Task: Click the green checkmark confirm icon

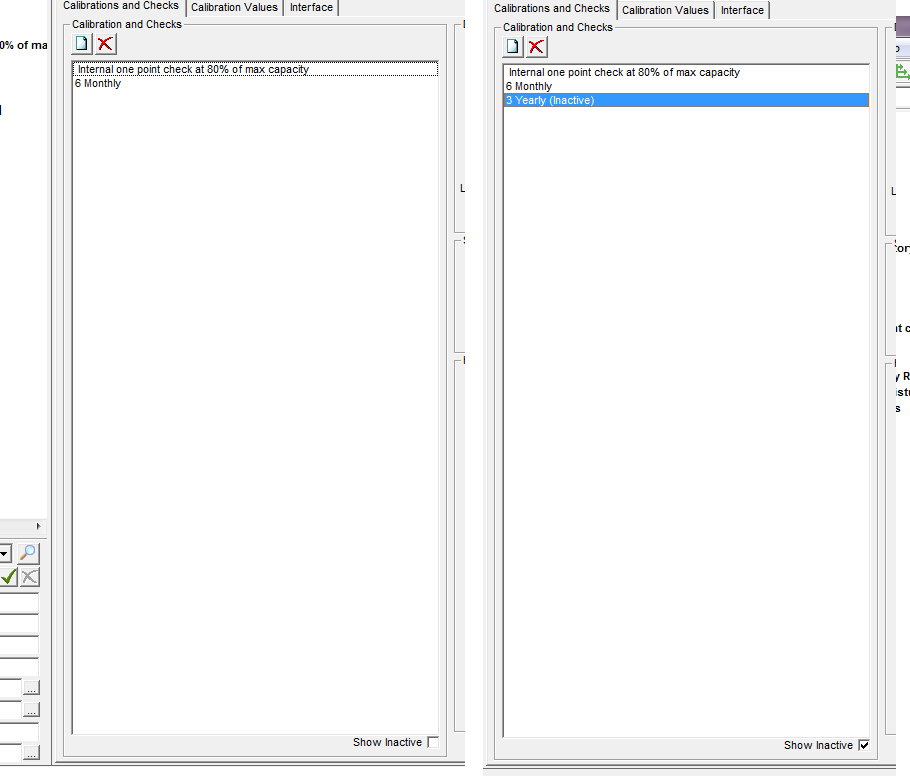Action: [x=9, y=576]
